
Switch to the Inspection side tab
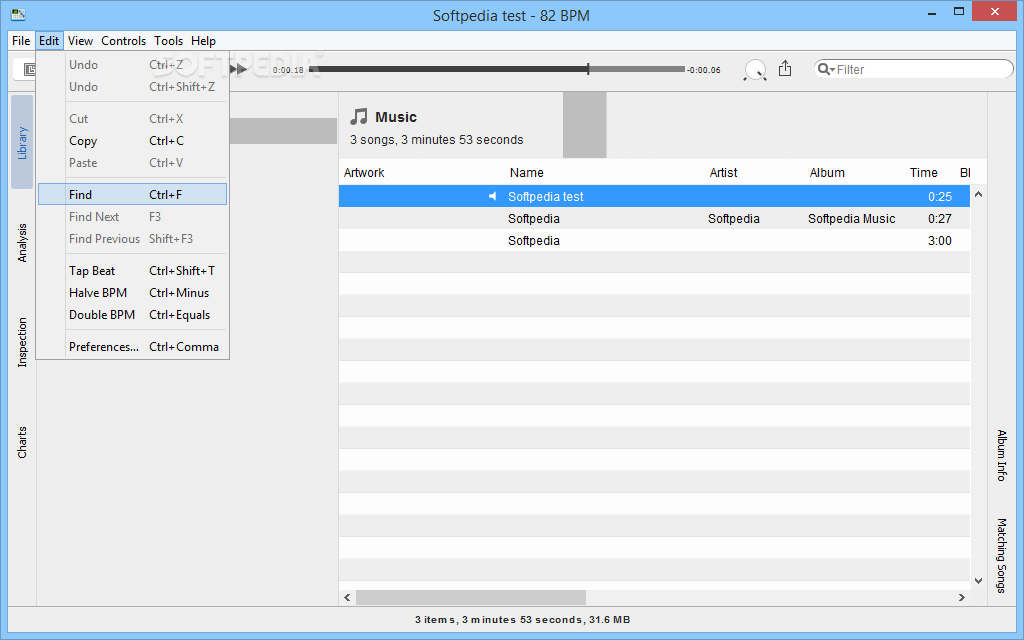pos(22,342)
